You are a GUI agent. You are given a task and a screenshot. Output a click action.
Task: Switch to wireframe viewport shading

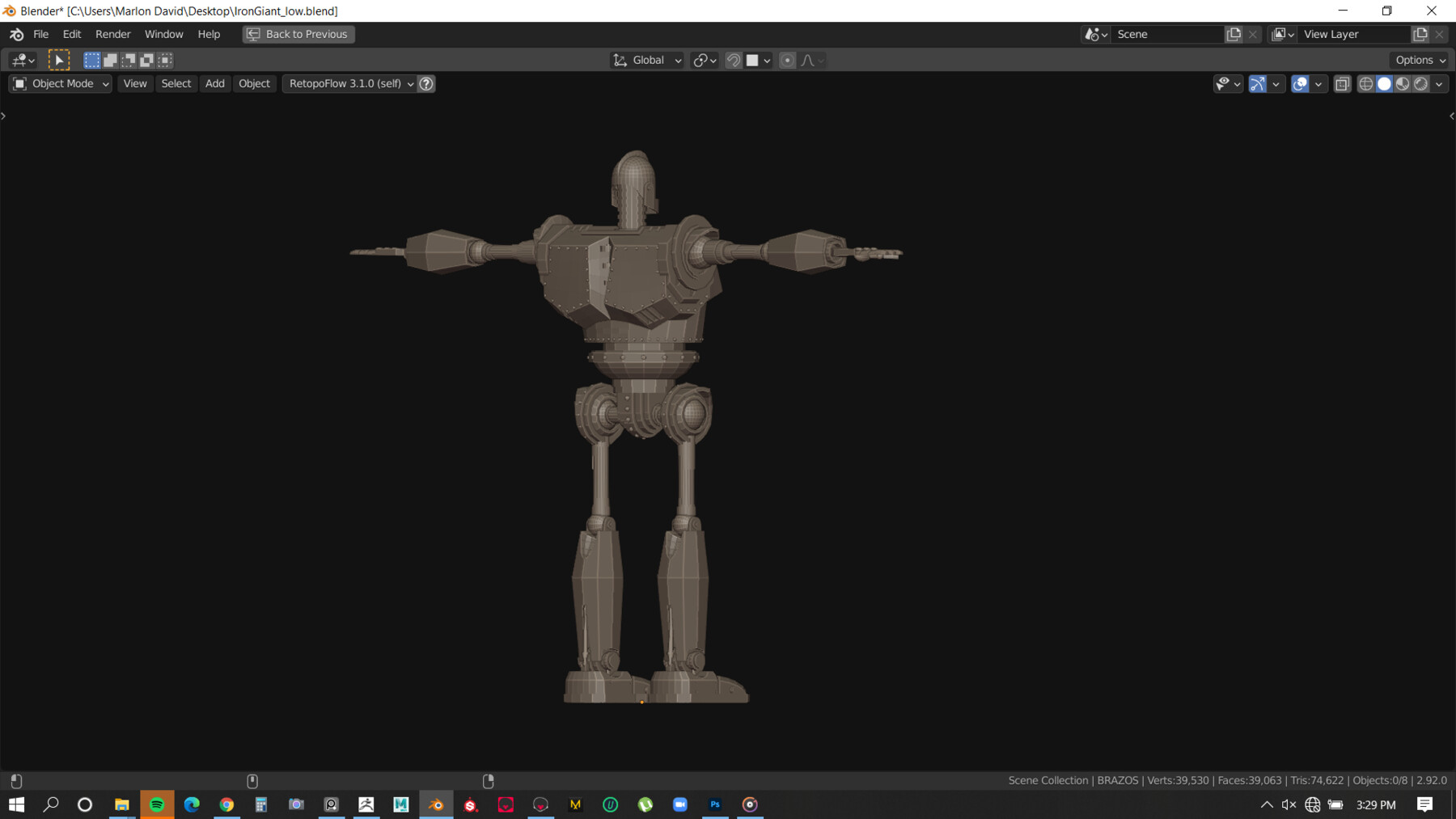[x=1365, y=83]
